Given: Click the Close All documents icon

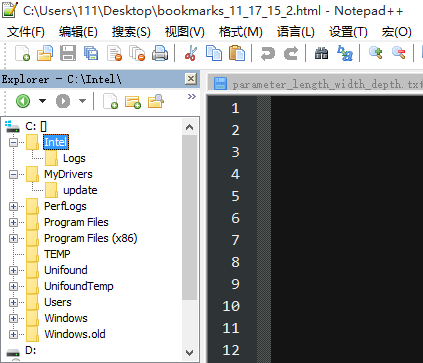Looking at the screenshot, I should point(137,53).
